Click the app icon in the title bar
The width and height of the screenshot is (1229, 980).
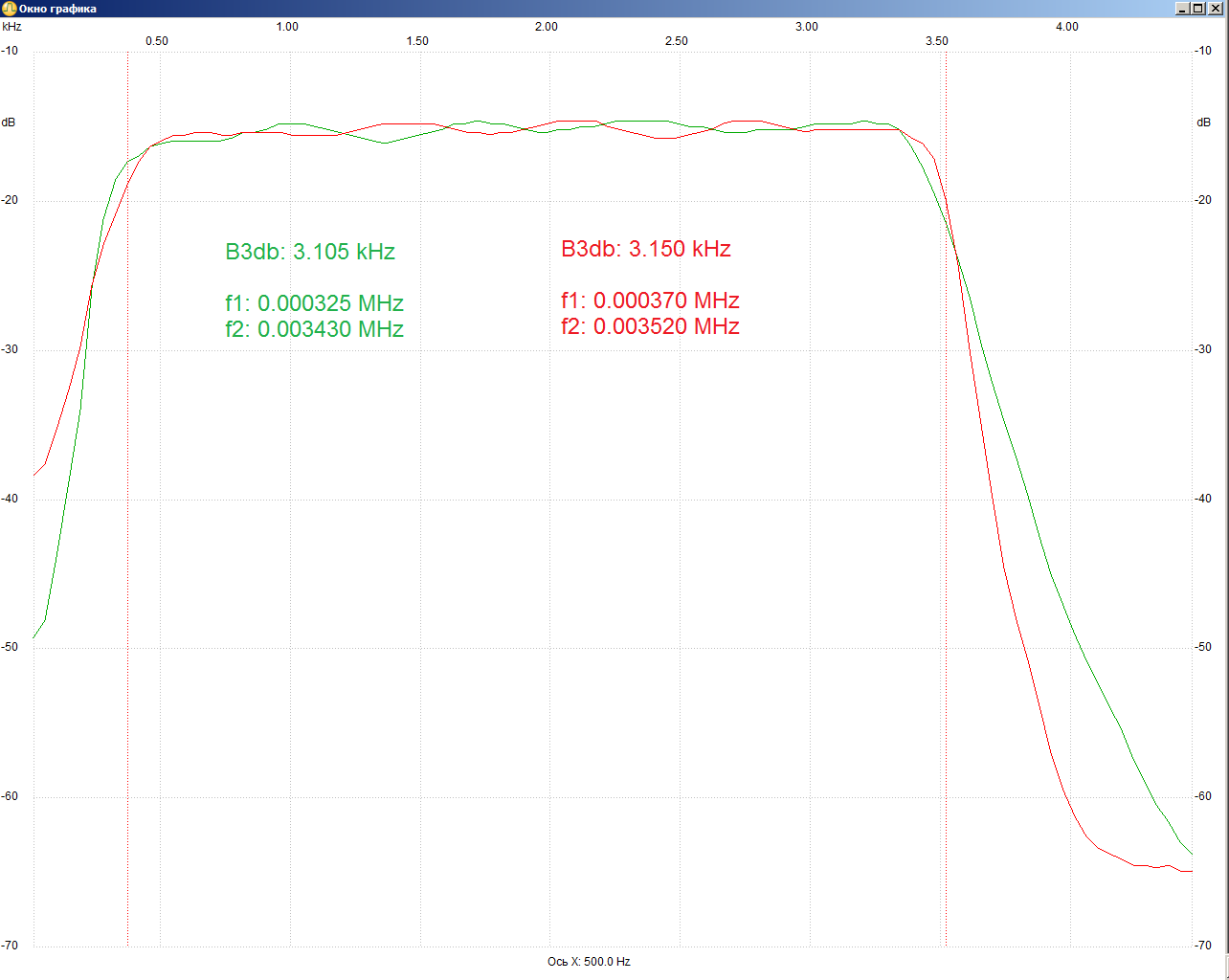pos(9,9)
